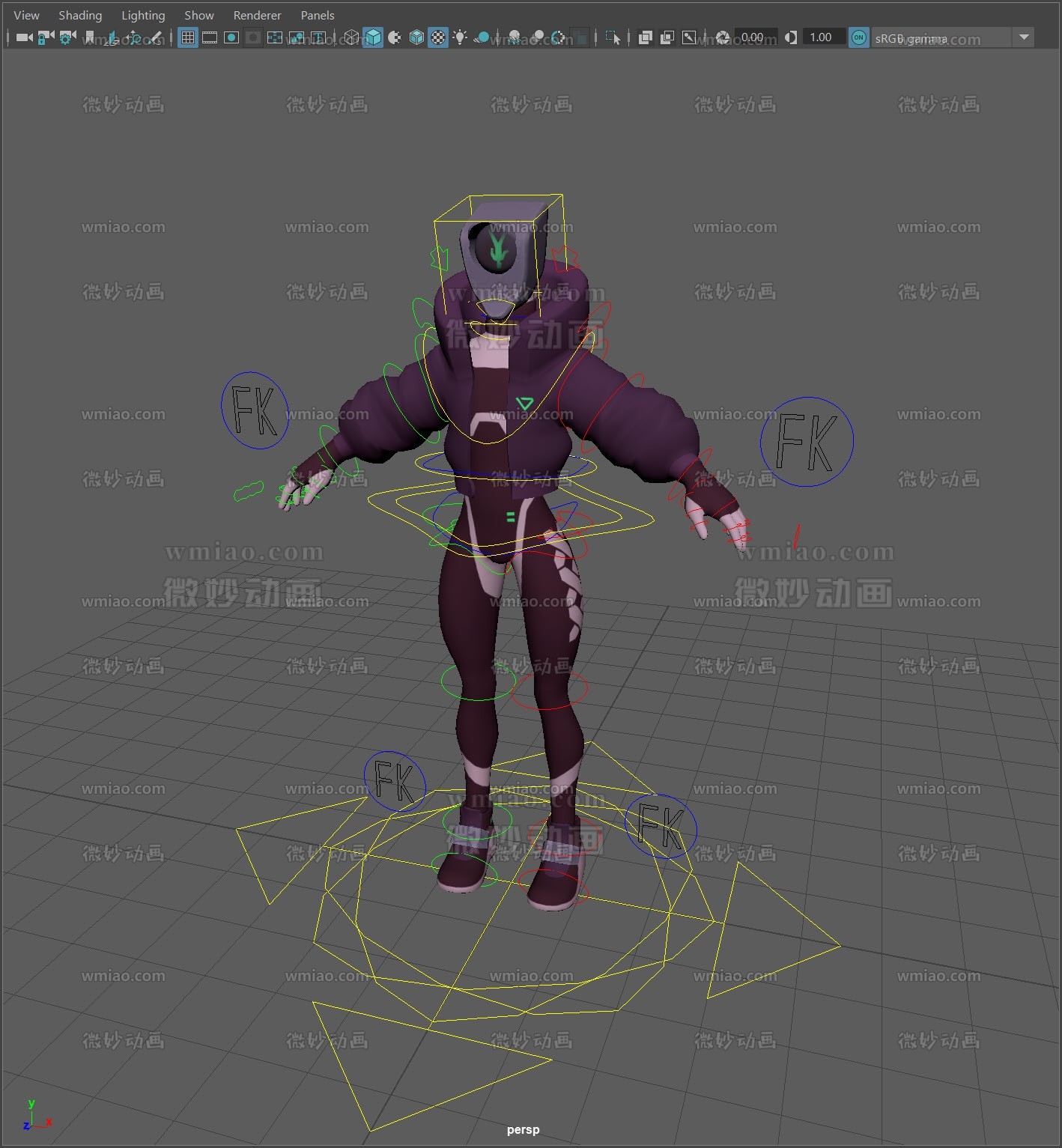Click the Gamma value field showing 1.00
Image resolution: width=1062 pixels, height=1148 pixels.
pos(822,37)
